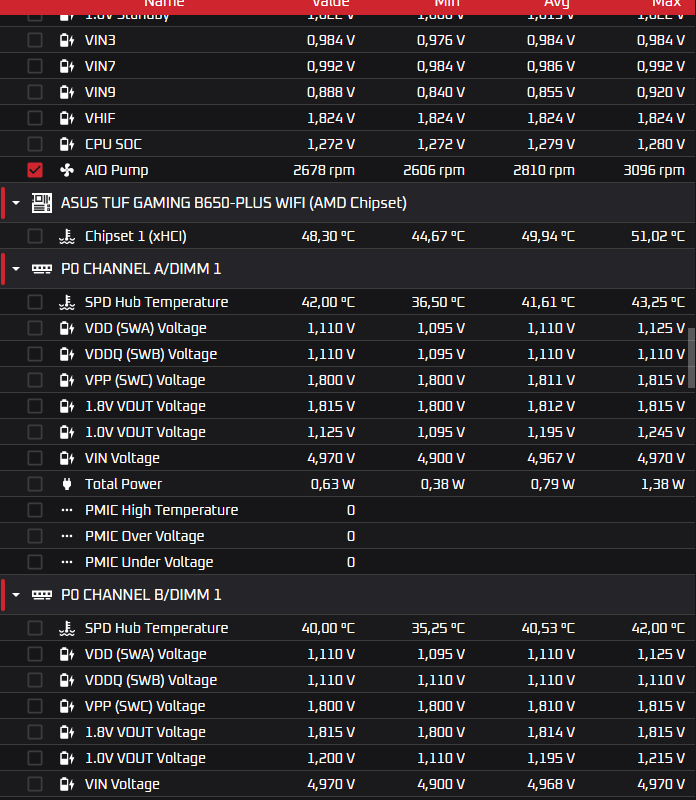Tick the Channel A SPD Hub Temperature checkbox
Viewport: 696px width, 800px height.
(x=35, y=302)
